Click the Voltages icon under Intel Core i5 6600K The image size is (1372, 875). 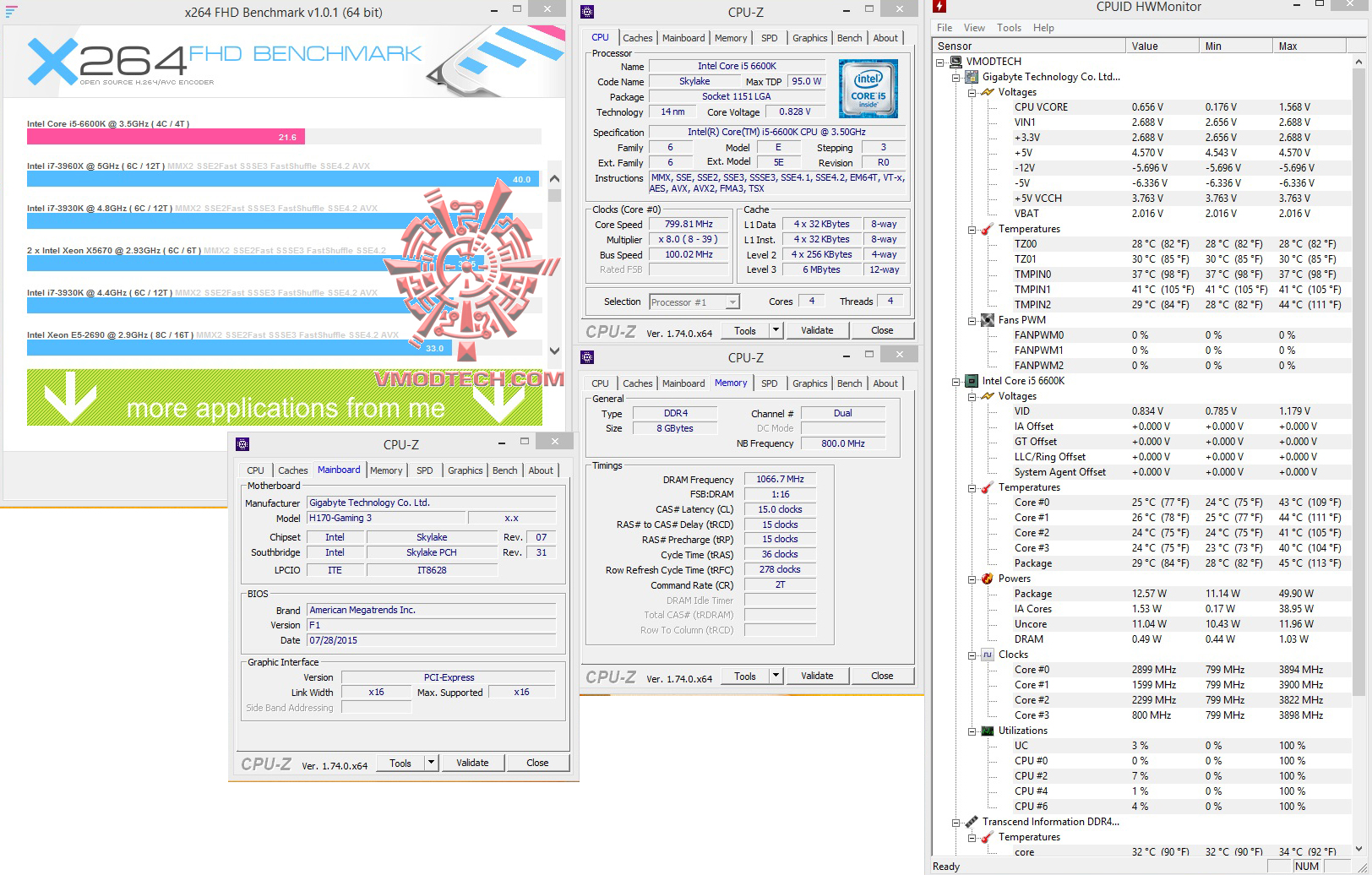[988, 396]
